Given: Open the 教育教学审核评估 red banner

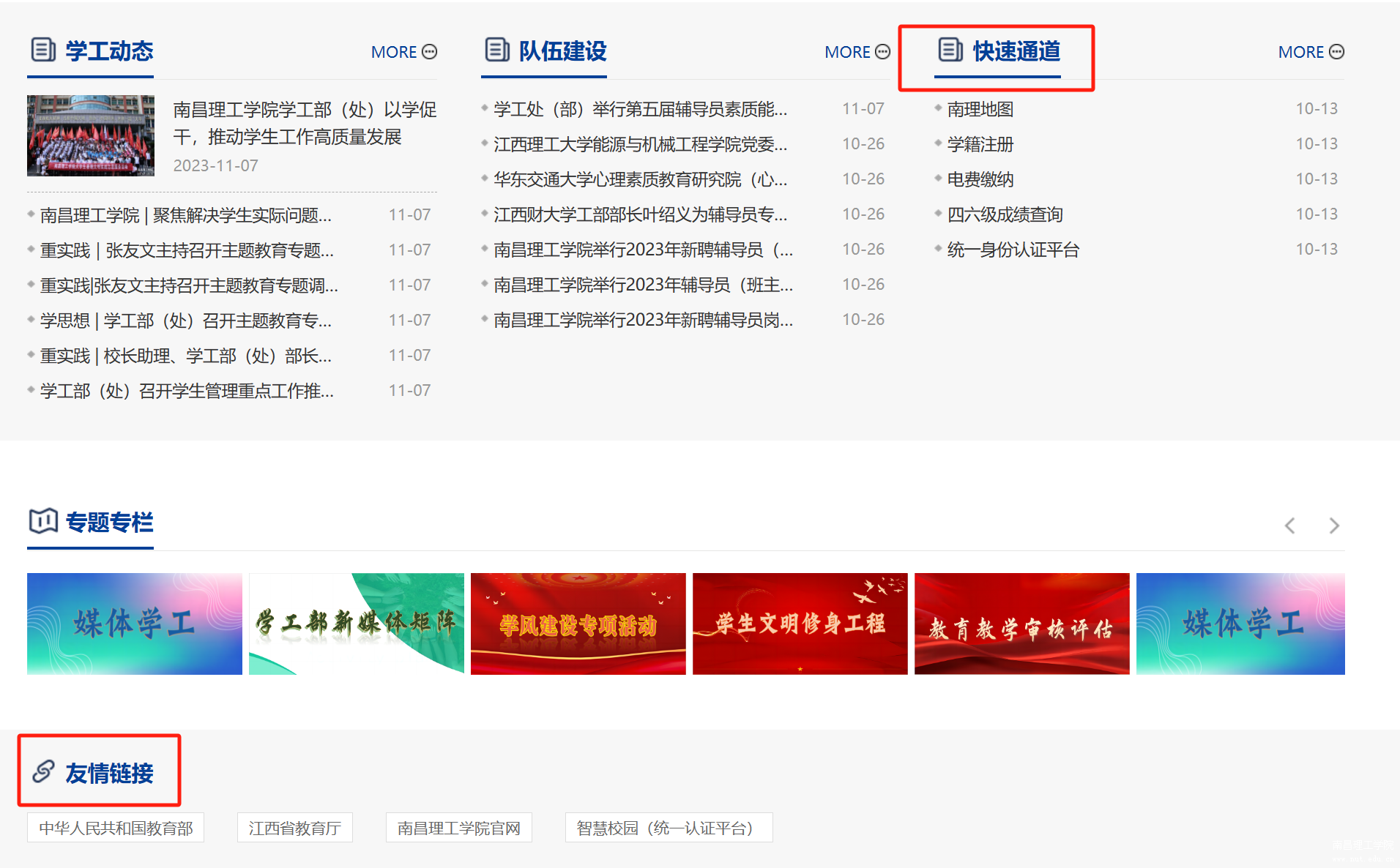Looking at the screenshot, I should pyautogui.click(x=1021, y=624).
